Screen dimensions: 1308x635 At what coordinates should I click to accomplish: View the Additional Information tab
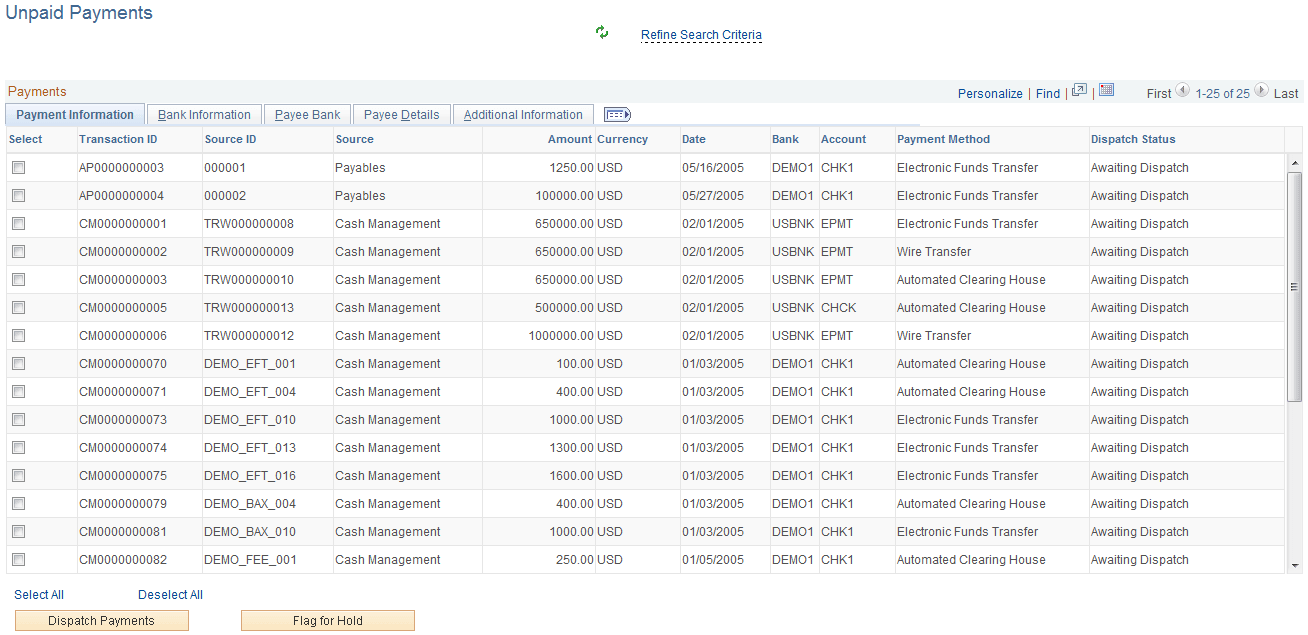click(x=523, y=114)
